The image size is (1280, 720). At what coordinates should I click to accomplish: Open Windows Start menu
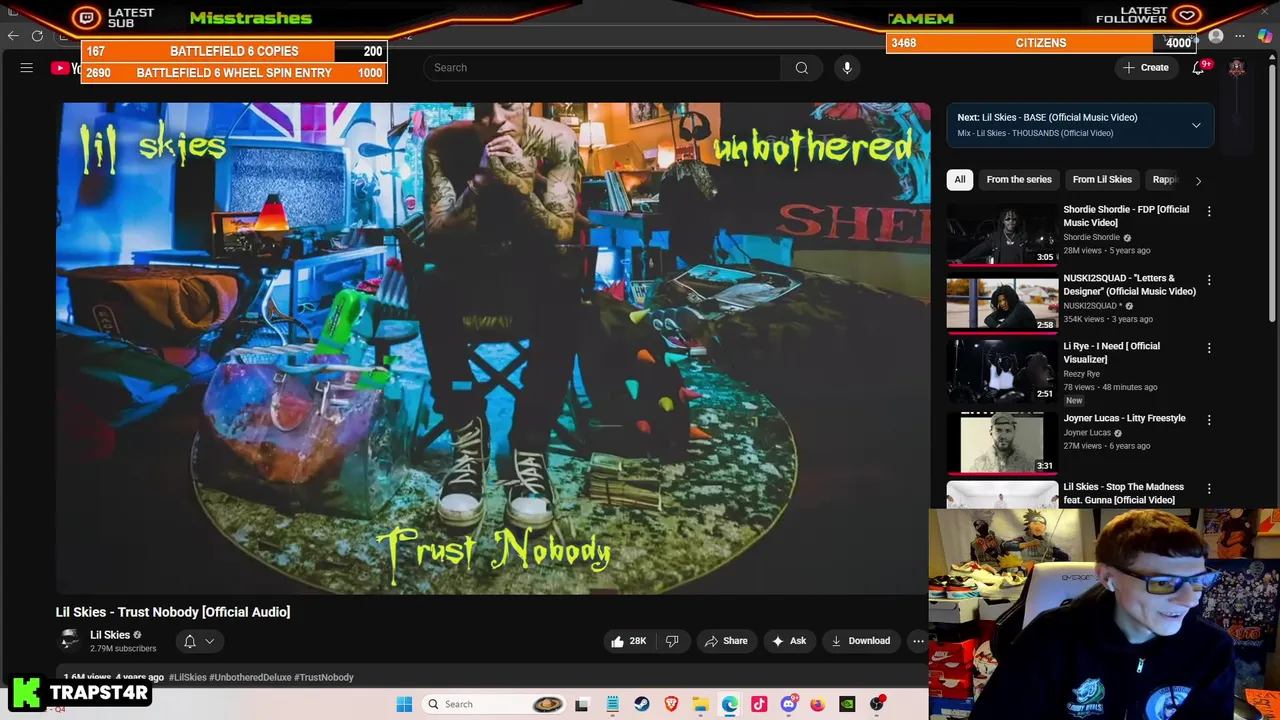click(404, 704)
